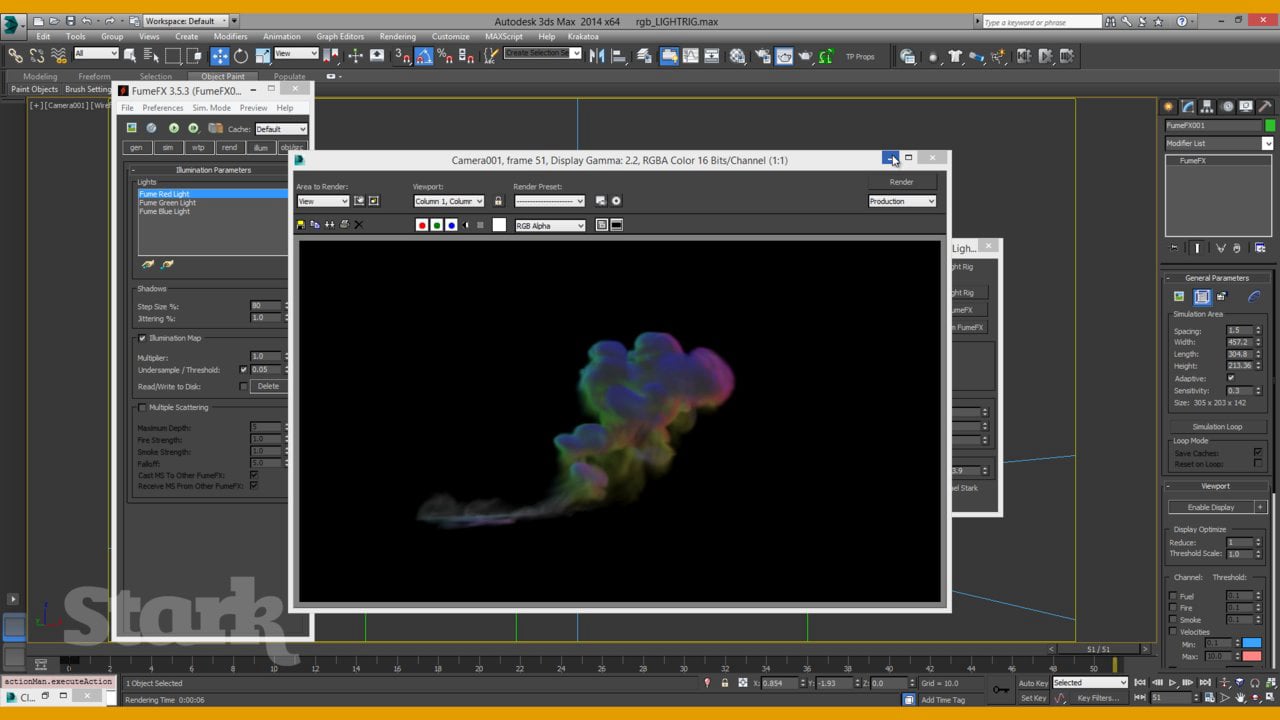Viewport: 1280px width, 720px height.
Task: Enable the blue channel in render window
Action: point(451,225)
